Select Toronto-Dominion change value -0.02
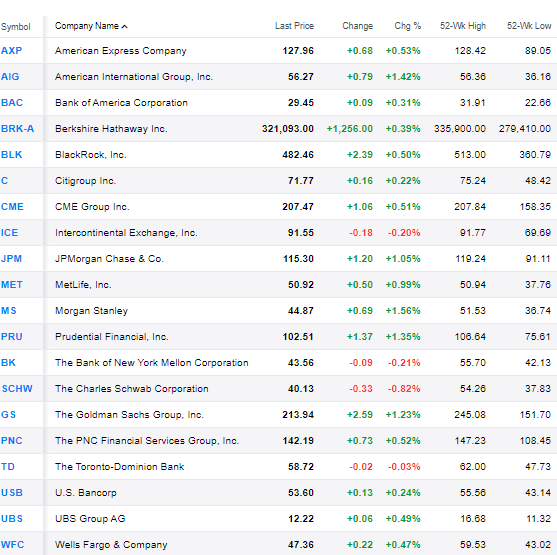This screenshot has height=555, width=557. [361, 467]
